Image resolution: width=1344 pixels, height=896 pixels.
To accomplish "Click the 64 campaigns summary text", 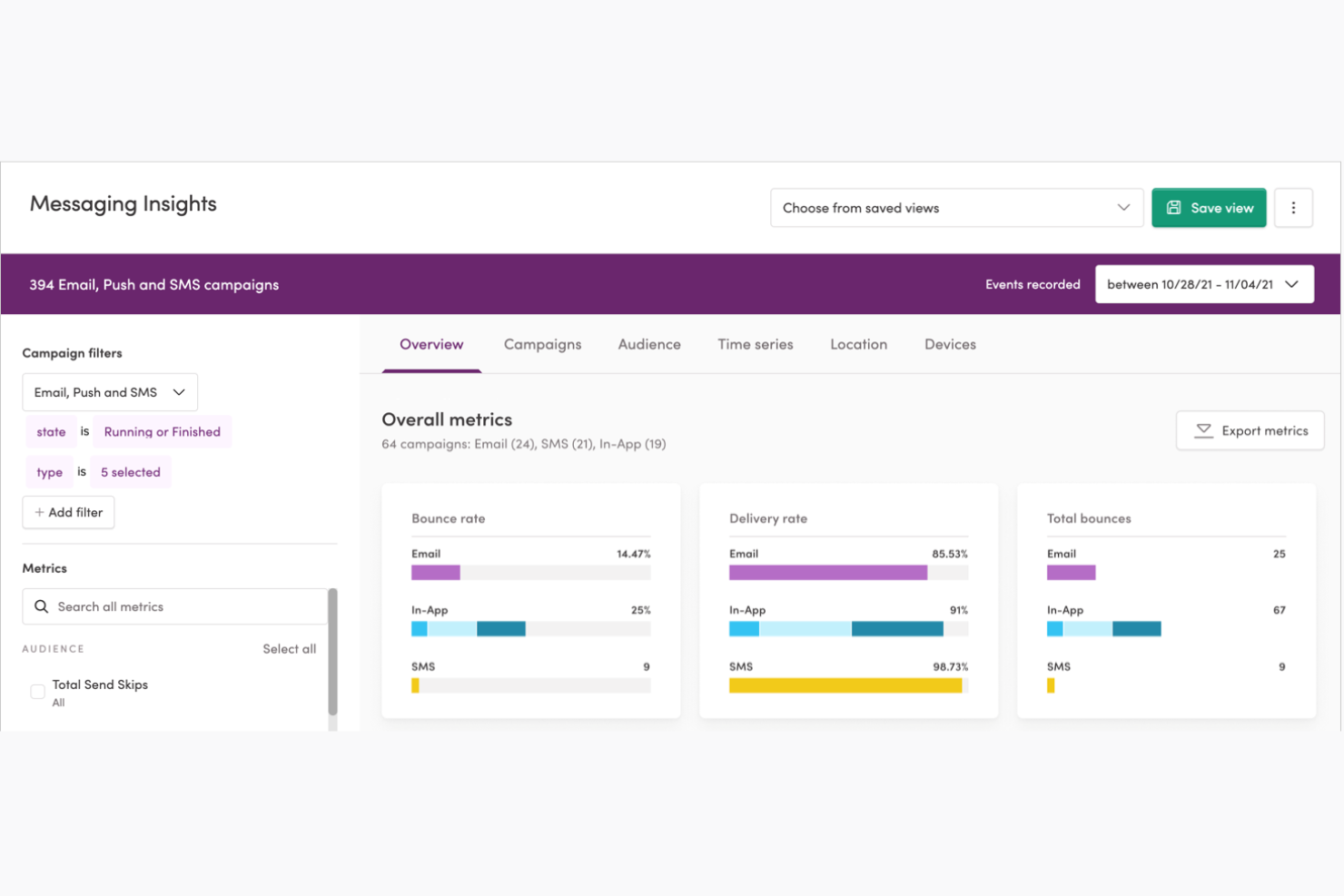I will [x=524, y=444].
